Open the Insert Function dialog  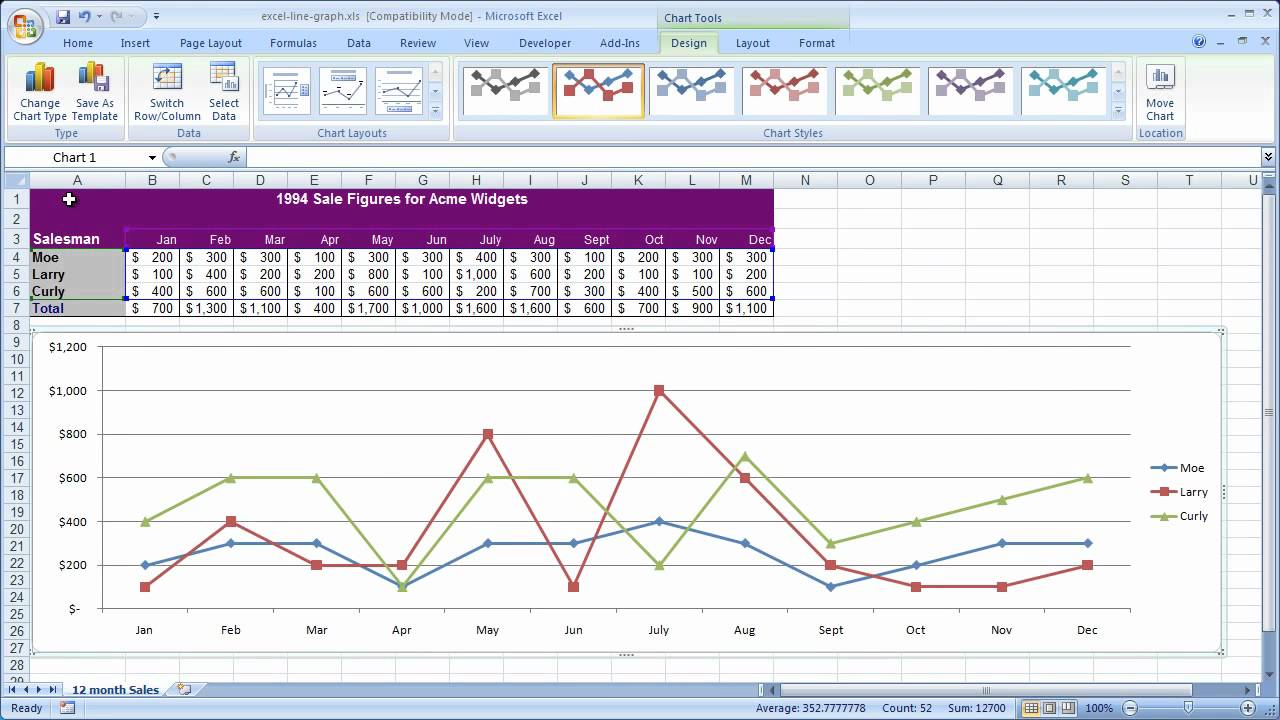pos(234,157)
